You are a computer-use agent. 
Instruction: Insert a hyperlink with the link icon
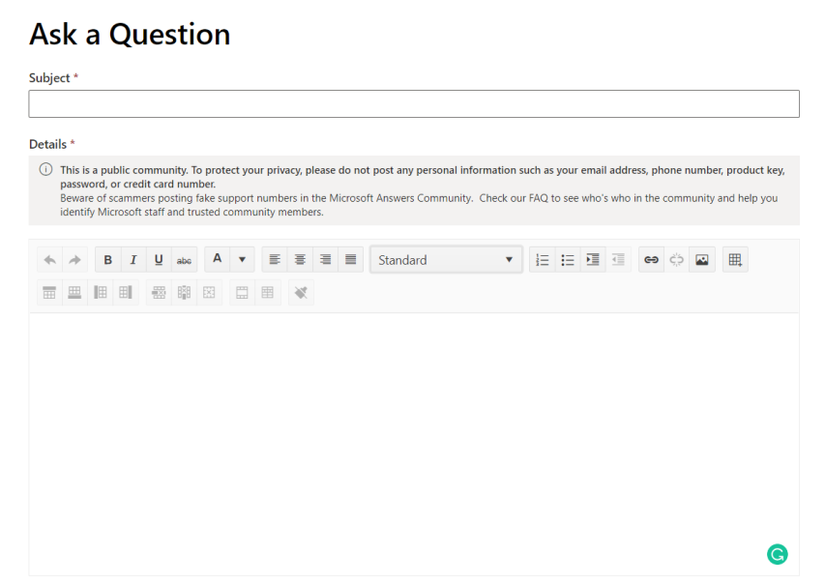651,259
